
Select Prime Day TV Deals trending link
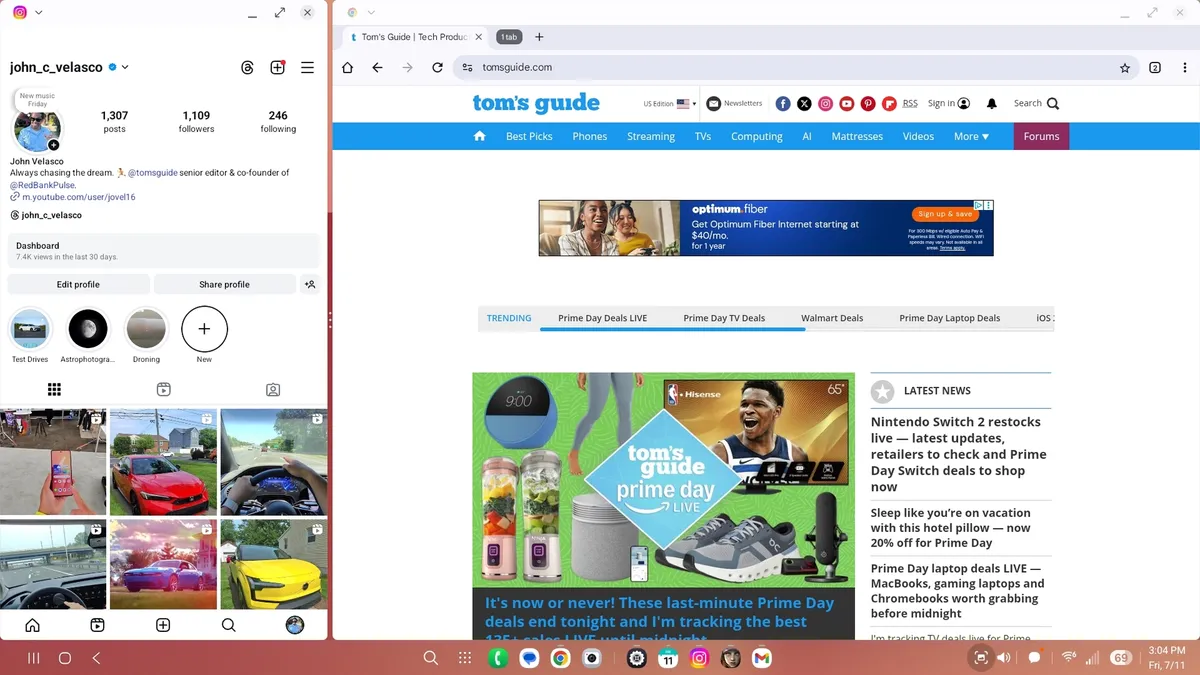[x=724, y=318]
